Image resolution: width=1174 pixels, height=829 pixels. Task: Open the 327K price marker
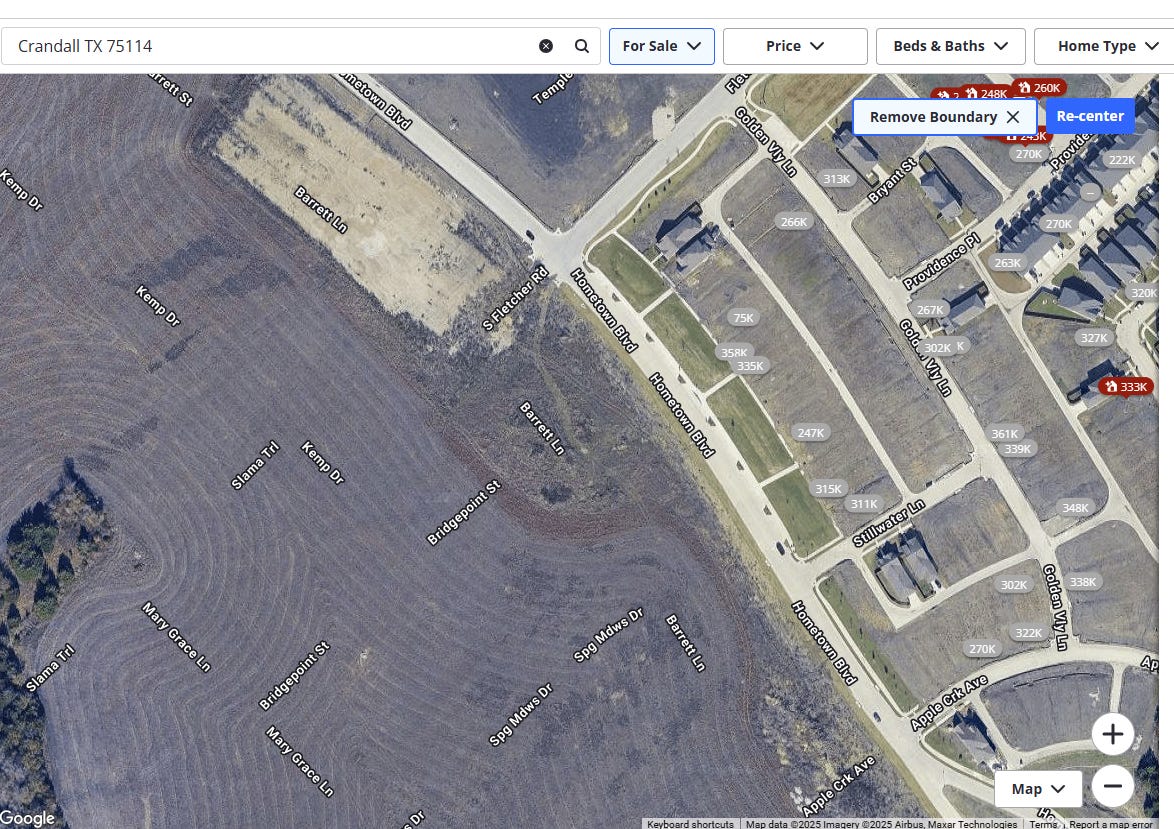pos(1094,338)
